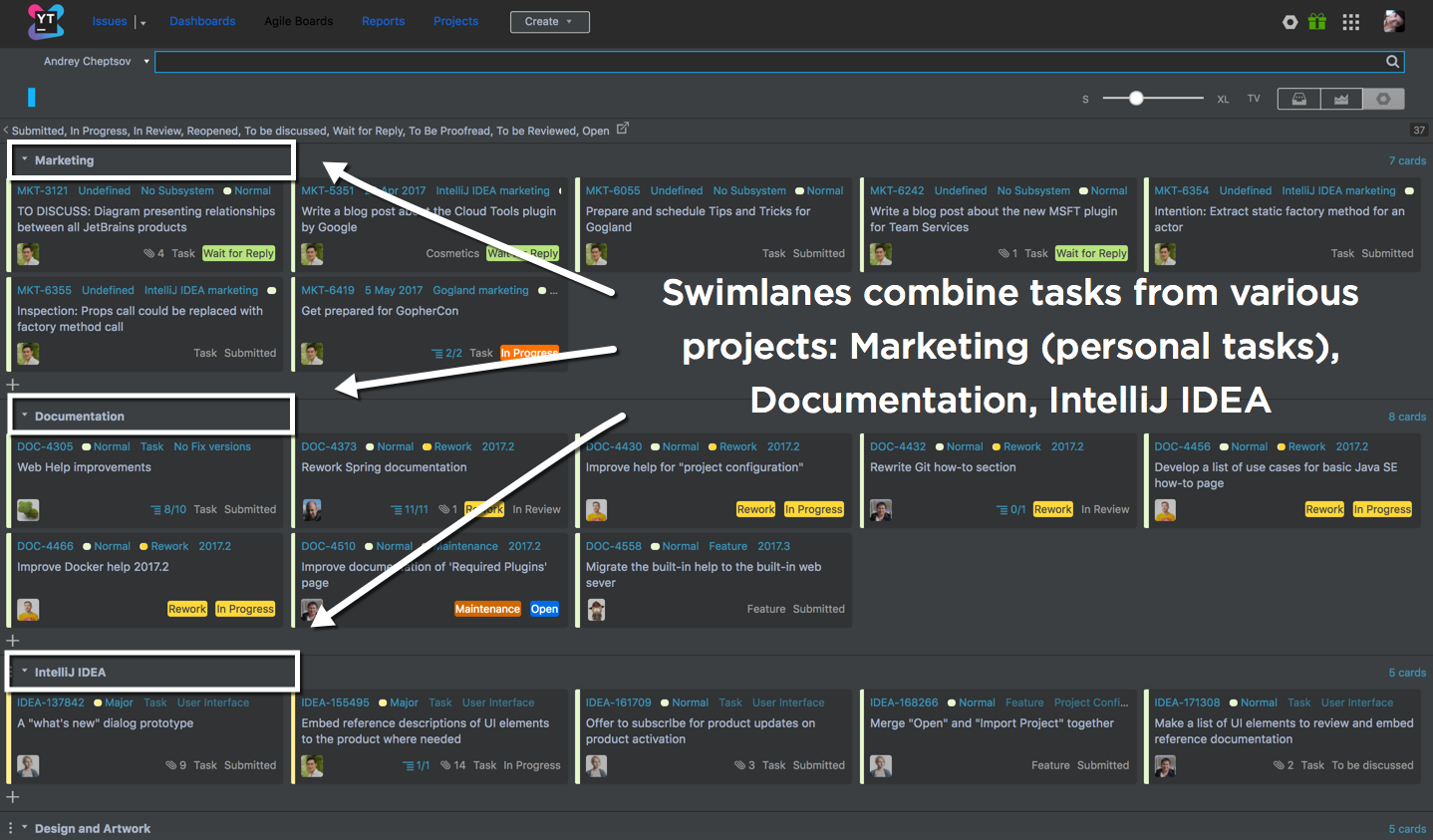Click the "Web Help improvements" card title
The image size is (1433, 840).
pyautogui.click(x=85, y=467)
